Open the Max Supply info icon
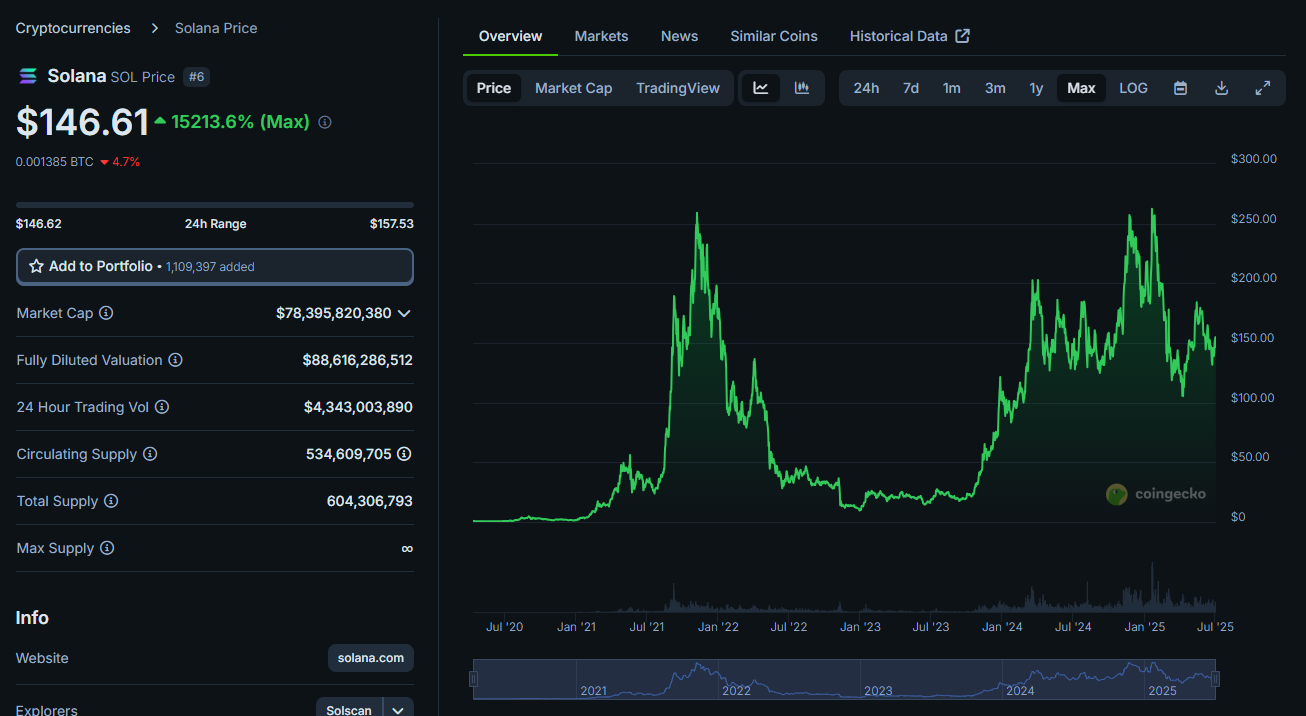Screen dimensions: 1306x716 tap(107, 548)
